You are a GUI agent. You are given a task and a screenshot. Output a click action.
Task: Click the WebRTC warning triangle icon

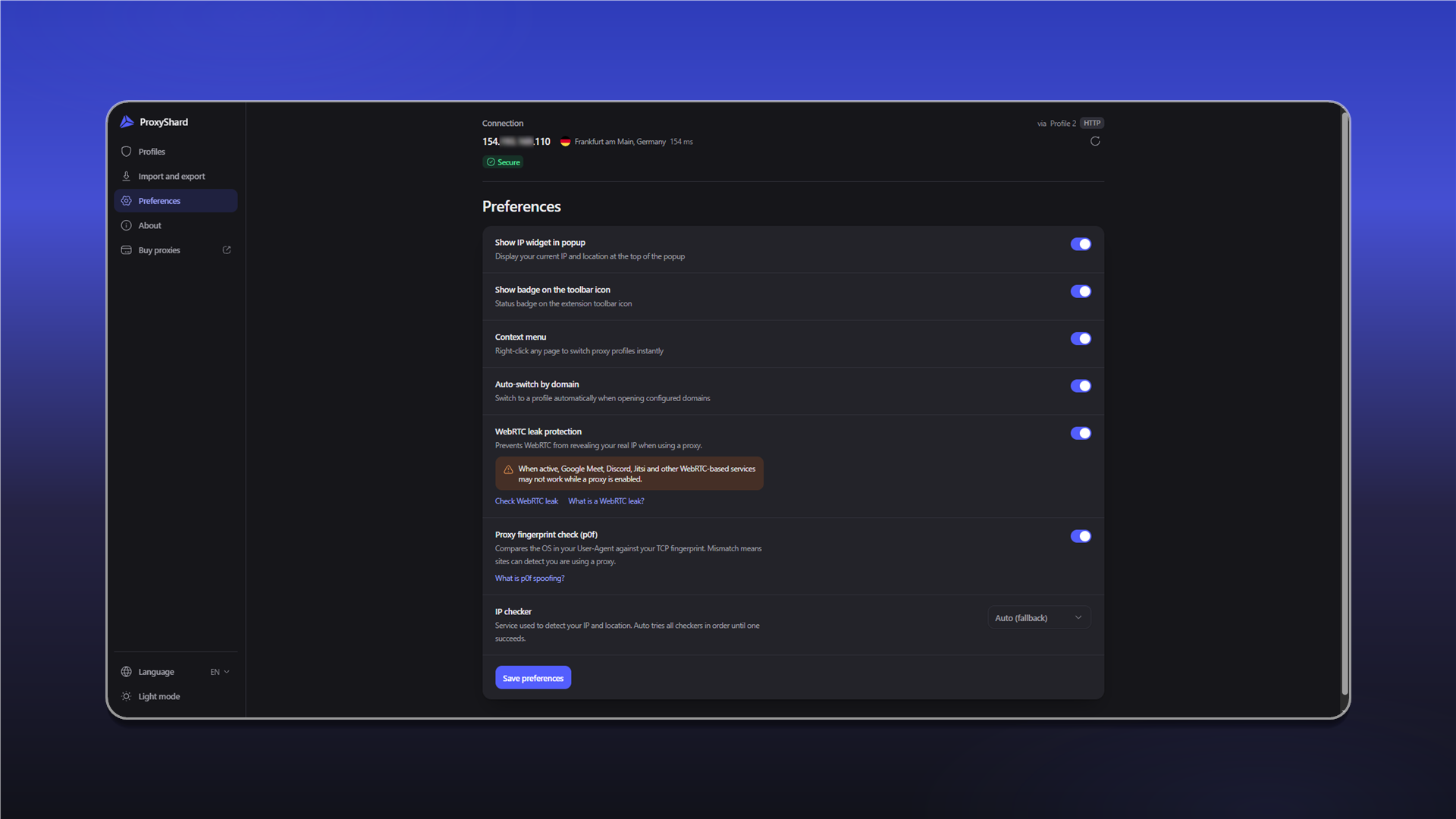[509, 470]
